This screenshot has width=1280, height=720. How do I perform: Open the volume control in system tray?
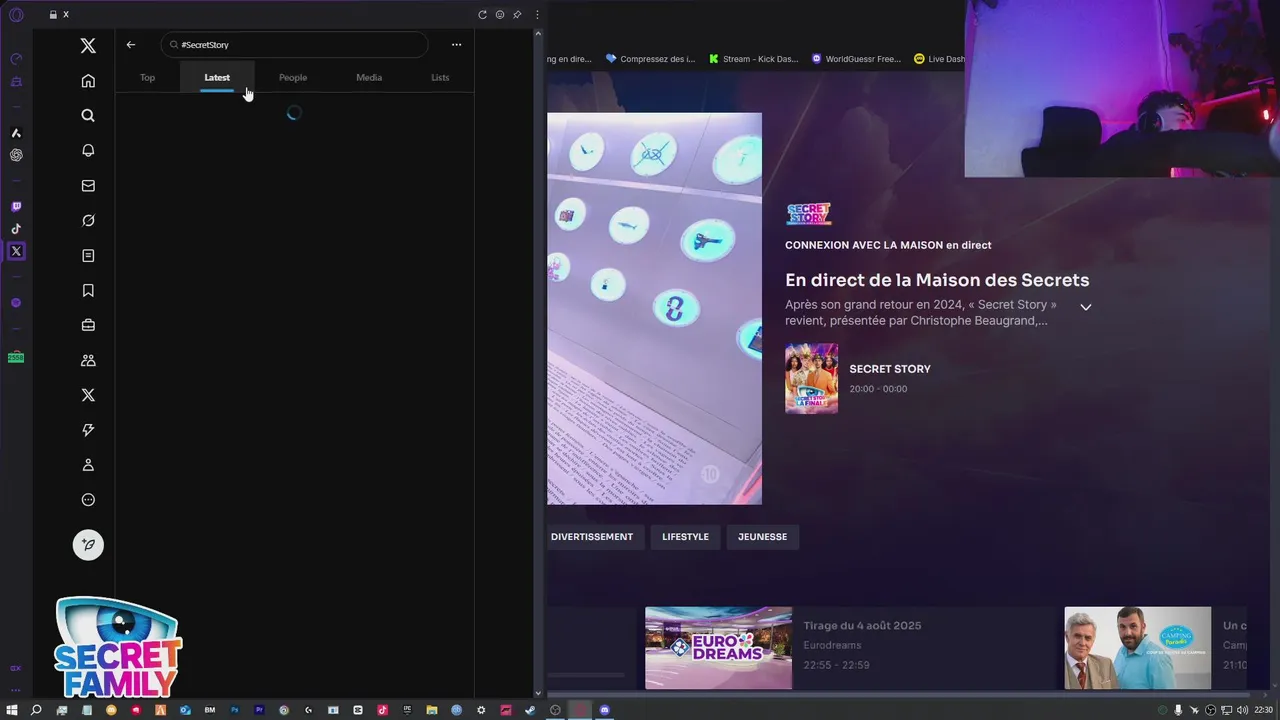[x=1241, y=710]
